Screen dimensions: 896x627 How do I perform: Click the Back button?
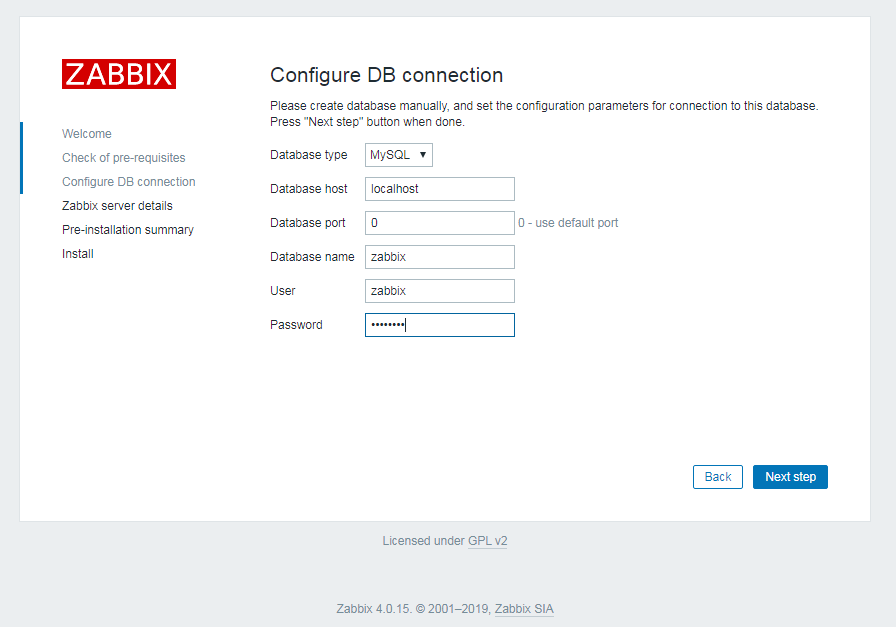[717, 477]
